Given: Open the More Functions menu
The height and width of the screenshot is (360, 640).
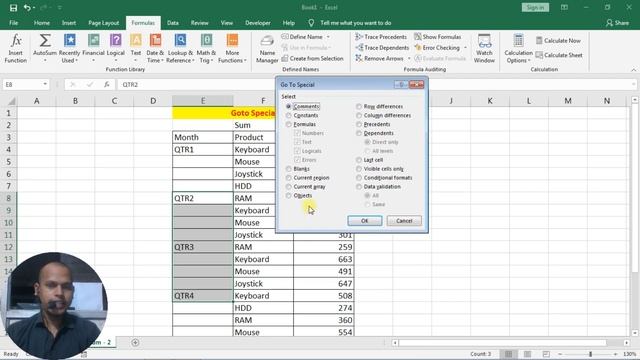Looking at the screenshot, I should tap(232, 48).
